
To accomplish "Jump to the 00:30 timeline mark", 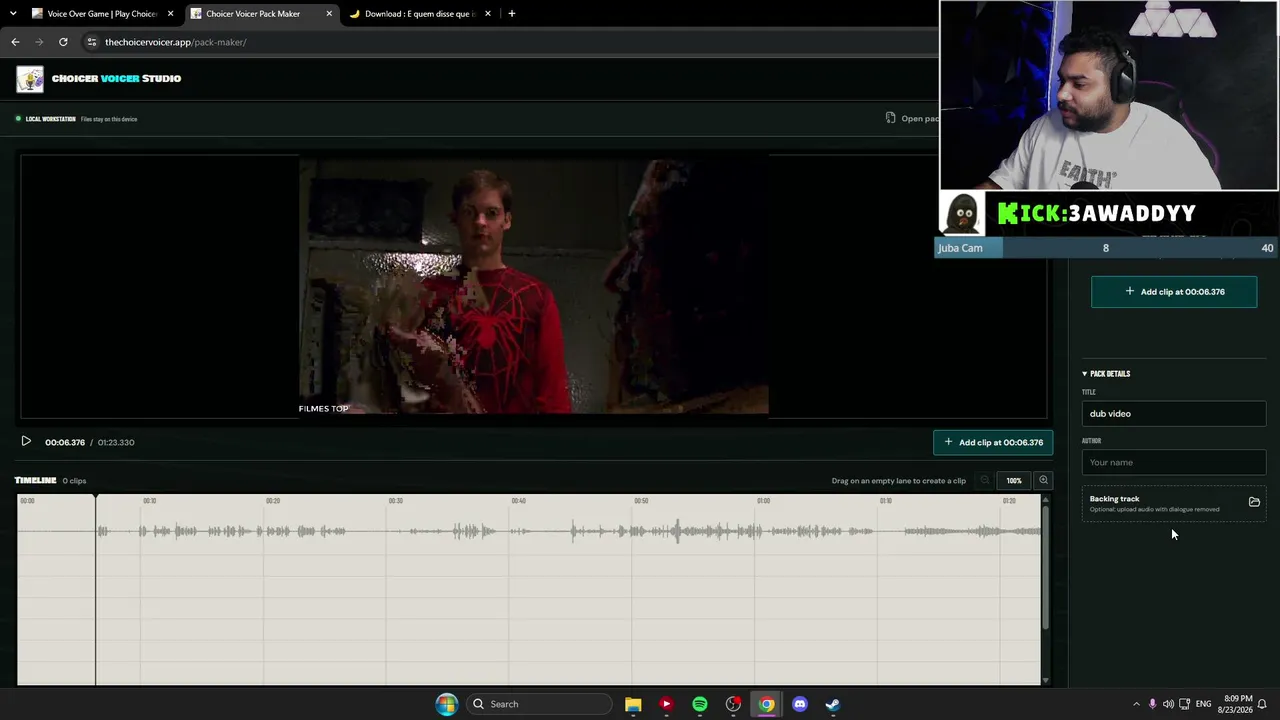I will point(396,500).
